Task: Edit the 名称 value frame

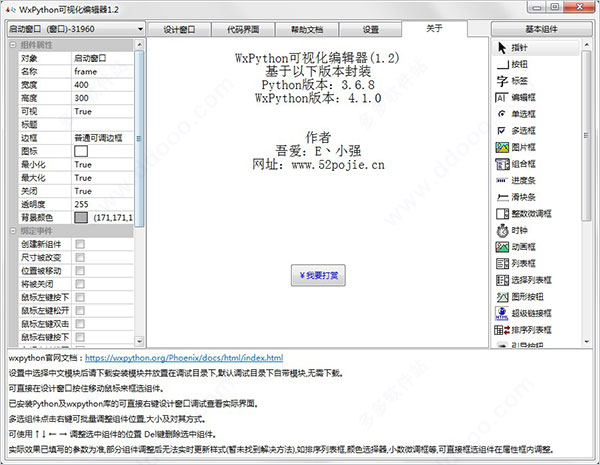Action: tap(103, 72)
